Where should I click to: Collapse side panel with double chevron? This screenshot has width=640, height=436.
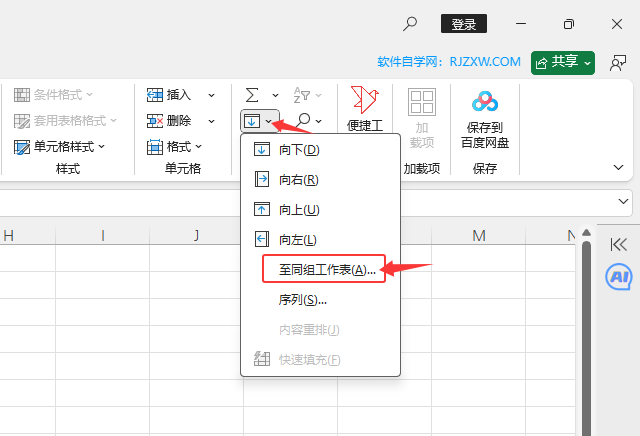(x=618, y=245)
